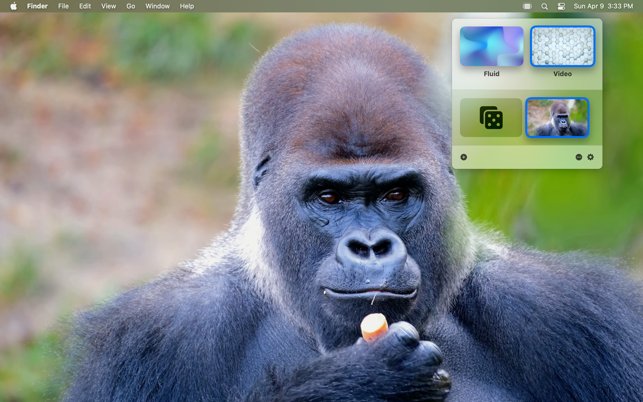Select the Video wallpaper thumbnail
This screenshot has height=402, width=643.
(x=562, y=46)
